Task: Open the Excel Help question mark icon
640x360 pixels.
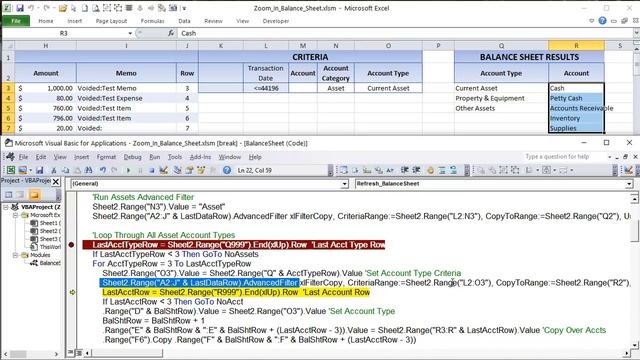Action: pos(602,20)
